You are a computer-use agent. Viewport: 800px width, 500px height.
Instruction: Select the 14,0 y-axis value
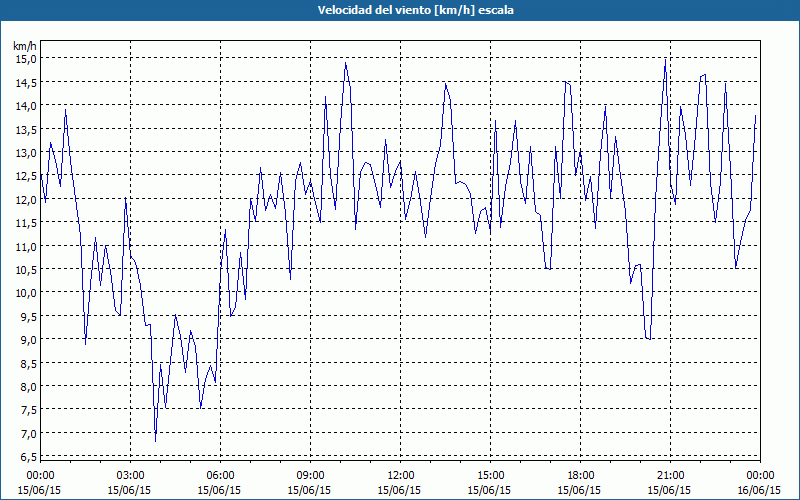[x=27, y=106]
